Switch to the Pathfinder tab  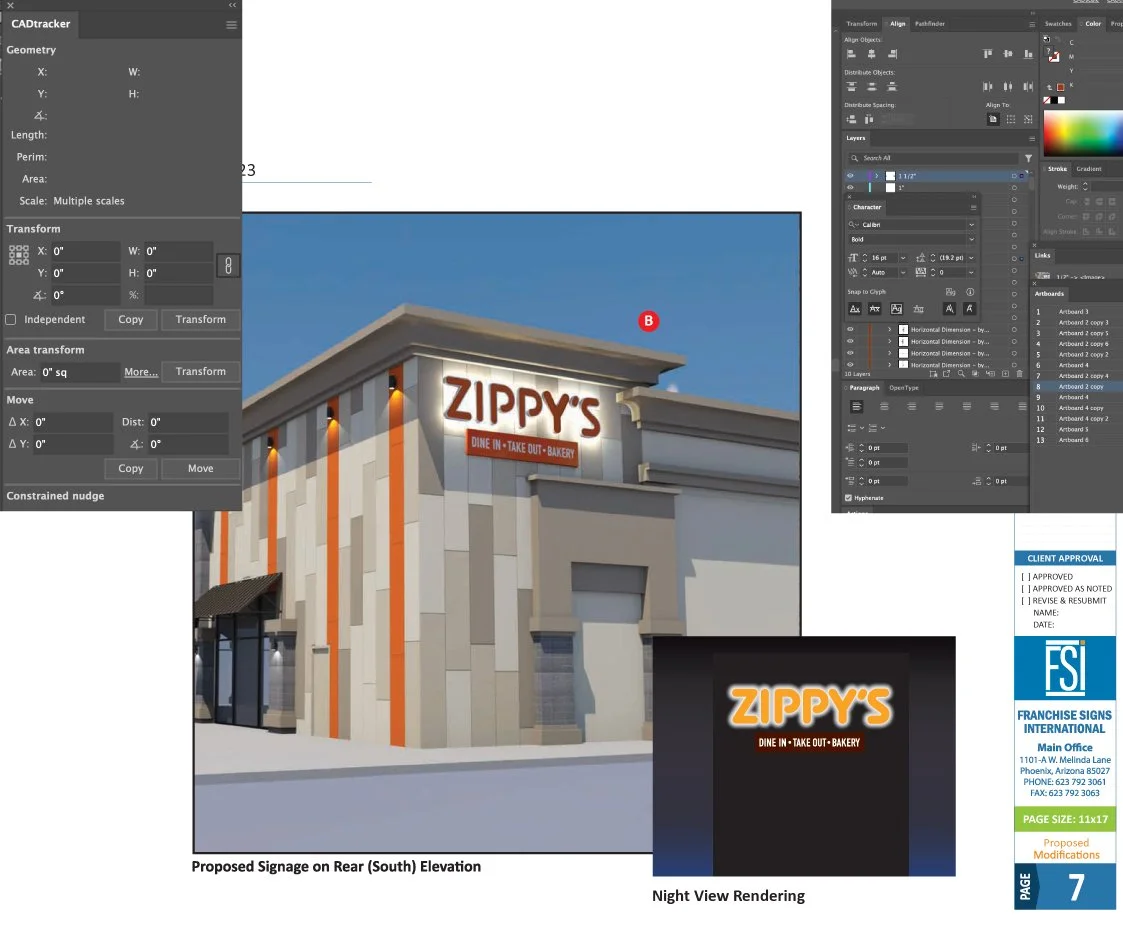click(930, 24)
